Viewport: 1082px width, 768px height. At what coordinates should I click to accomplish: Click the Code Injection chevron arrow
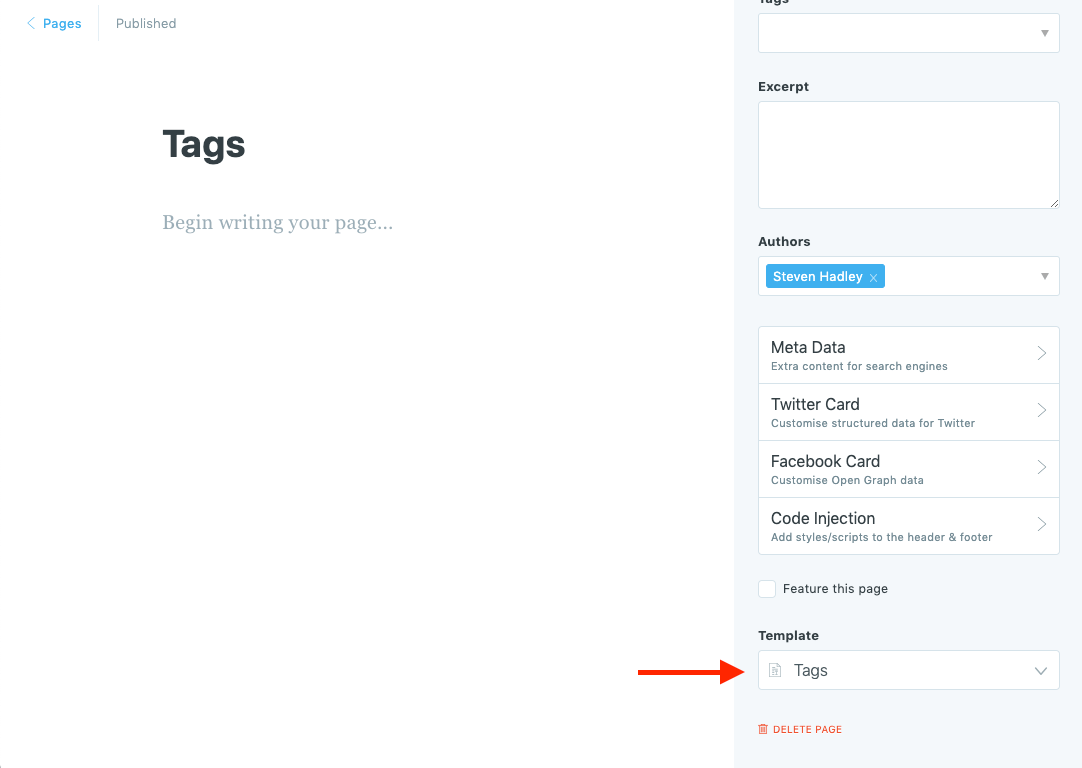(1041, 524)
